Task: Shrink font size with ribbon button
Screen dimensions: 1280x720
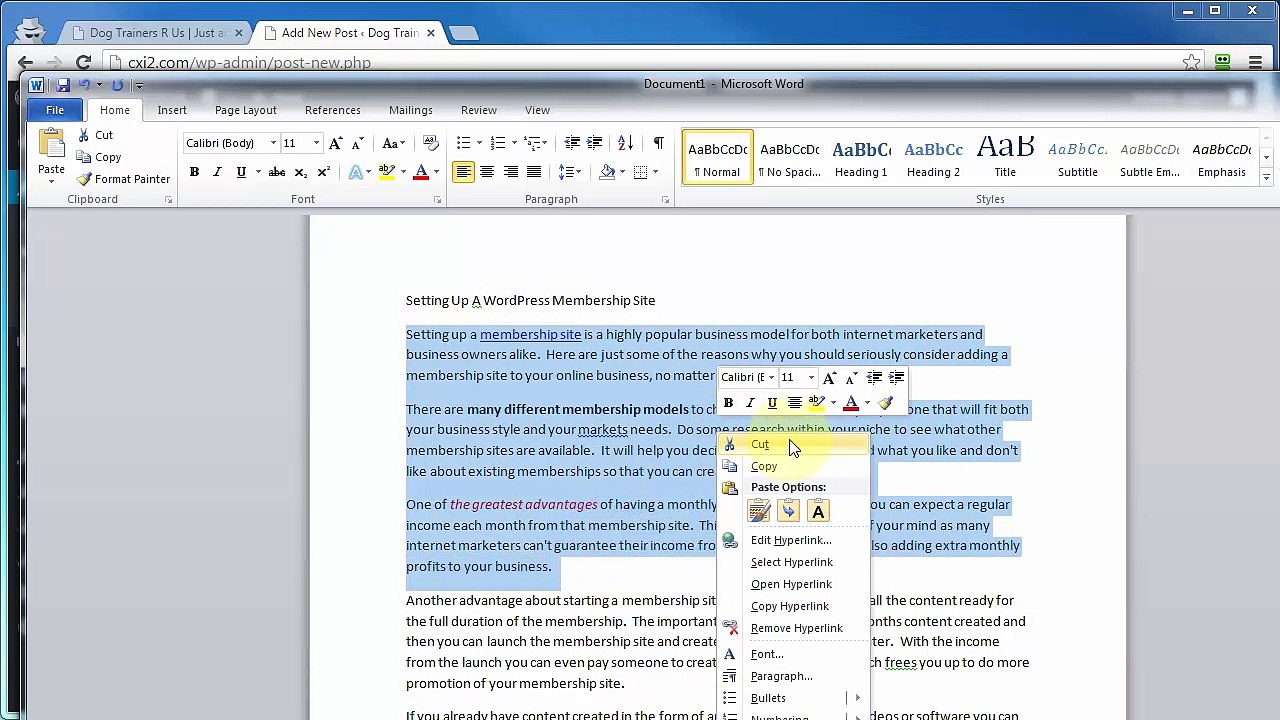Action: click(x=359, y=143)
